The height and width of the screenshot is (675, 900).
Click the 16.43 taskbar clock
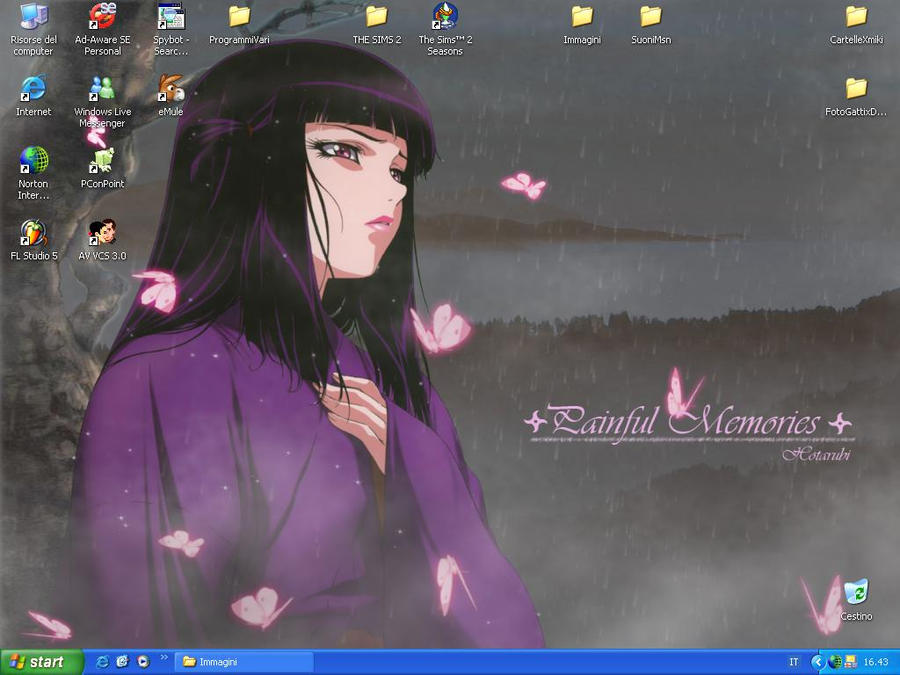pyautogui.click(x=876, y=662)
